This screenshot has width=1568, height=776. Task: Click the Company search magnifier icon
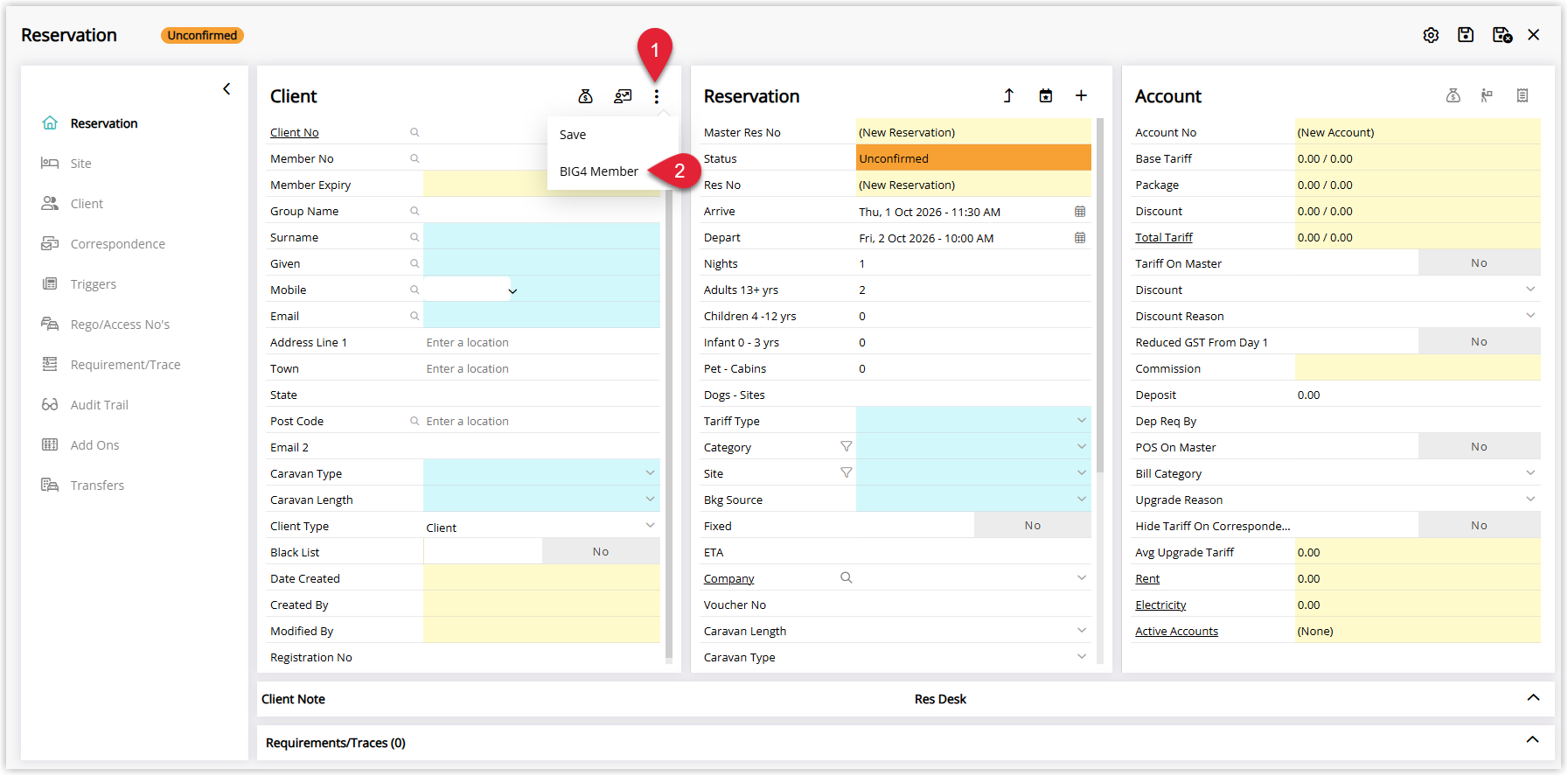pos(847,577)
